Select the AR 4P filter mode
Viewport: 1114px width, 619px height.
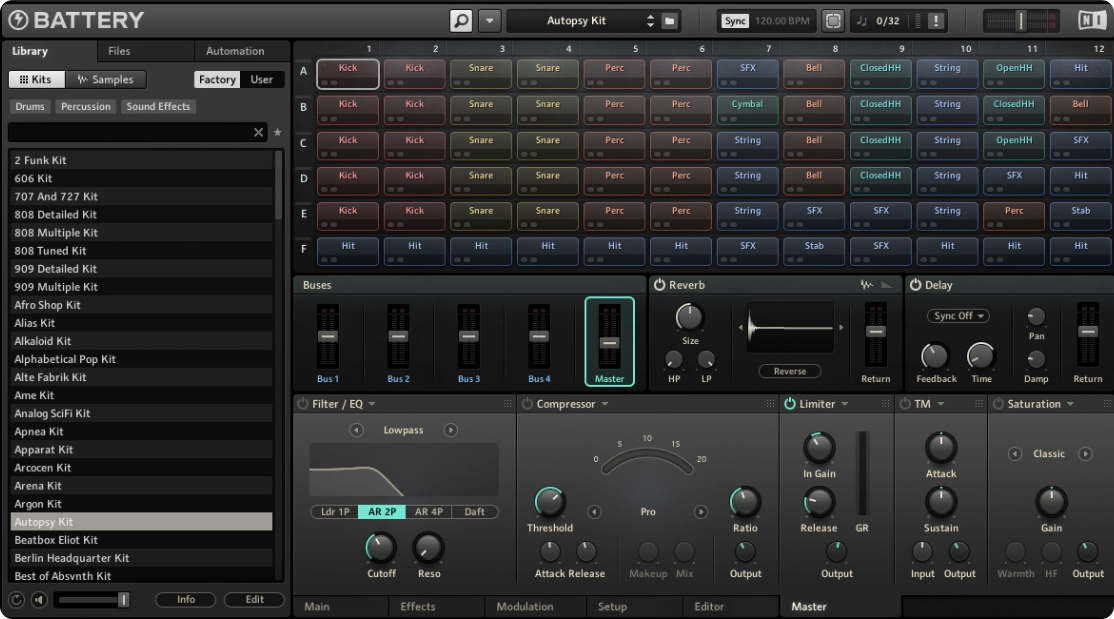point(428,512)
